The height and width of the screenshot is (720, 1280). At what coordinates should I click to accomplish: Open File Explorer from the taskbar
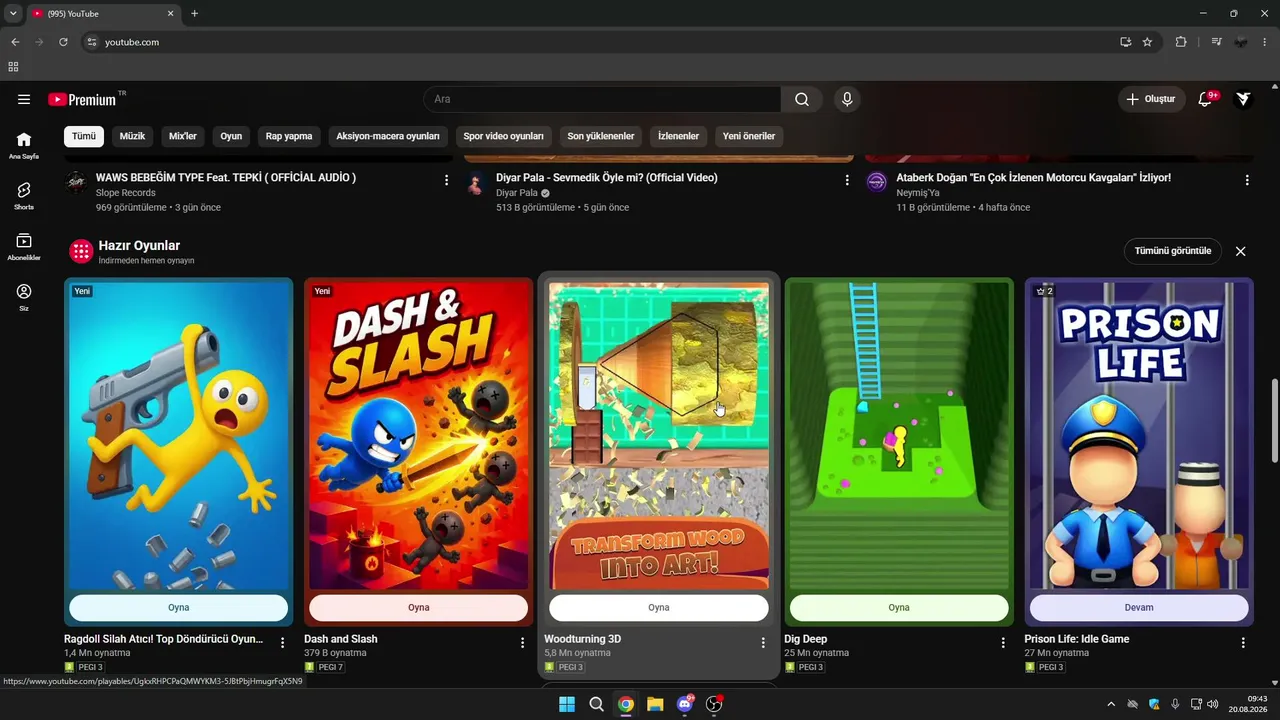tap(655, 704)
